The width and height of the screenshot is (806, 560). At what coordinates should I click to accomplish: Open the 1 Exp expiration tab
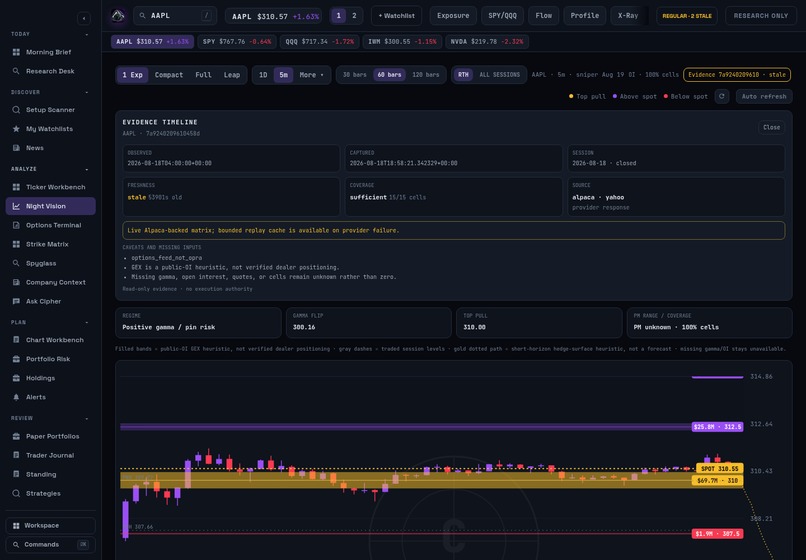pos(133,75)
